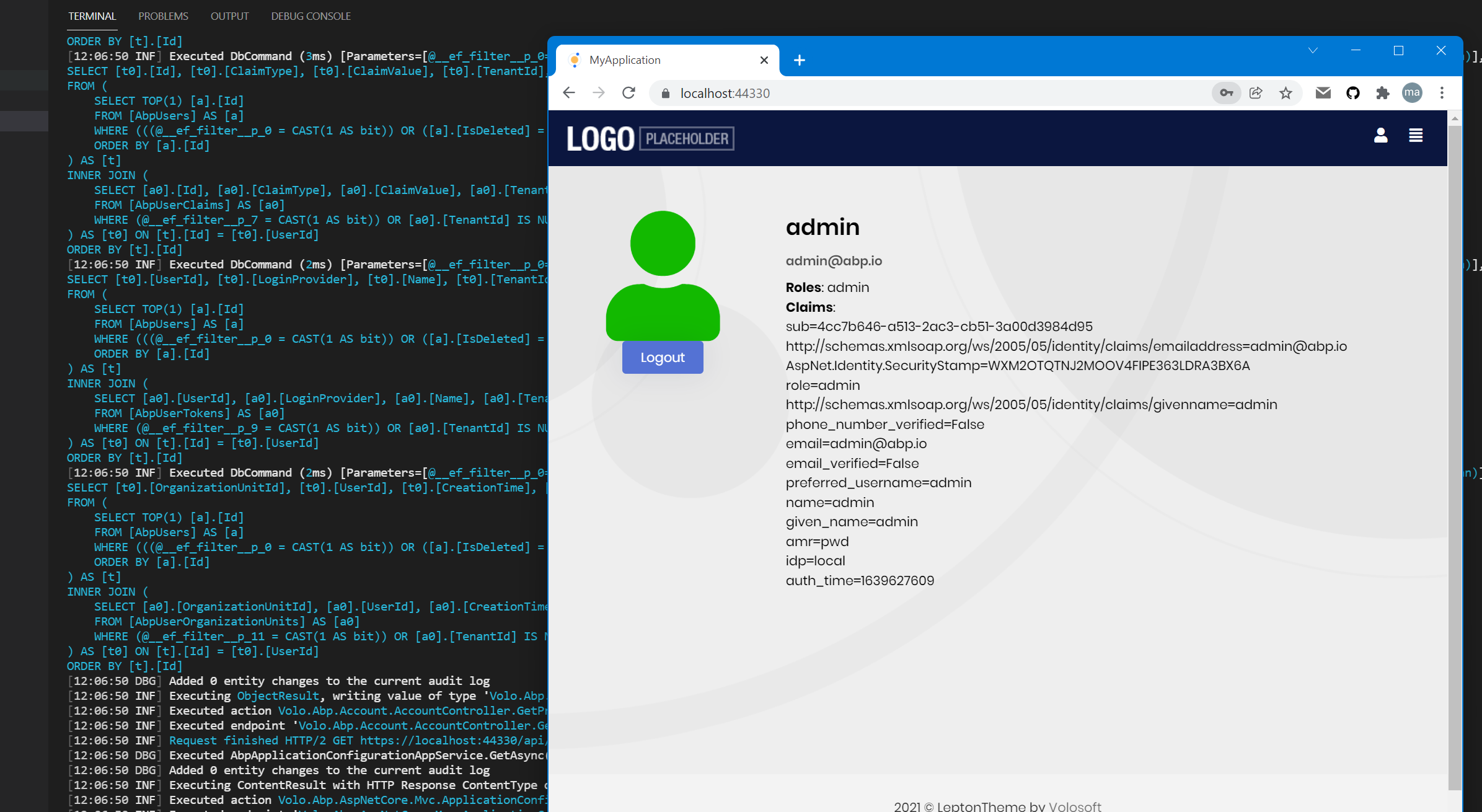Open the hamburger menu in site header
Screen dimensions: 1482x812
point(1415,135)
